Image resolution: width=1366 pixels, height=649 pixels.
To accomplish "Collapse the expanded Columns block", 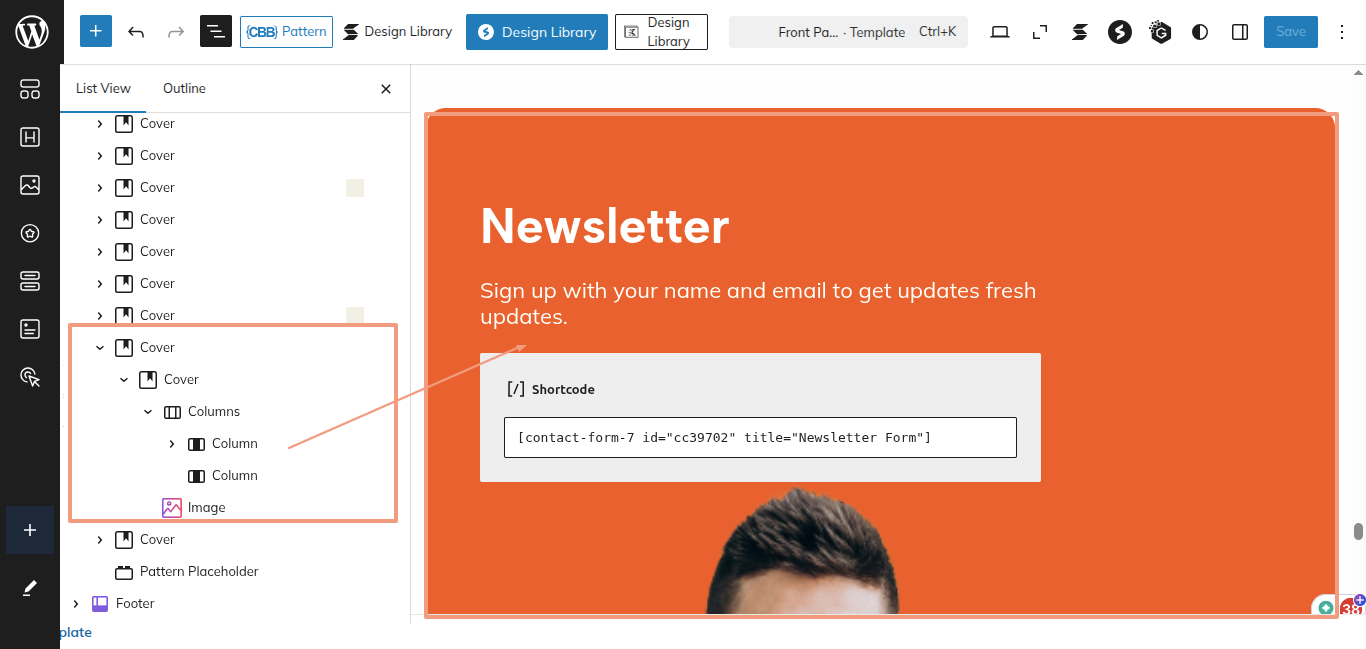I will click(x=148, y=412).
